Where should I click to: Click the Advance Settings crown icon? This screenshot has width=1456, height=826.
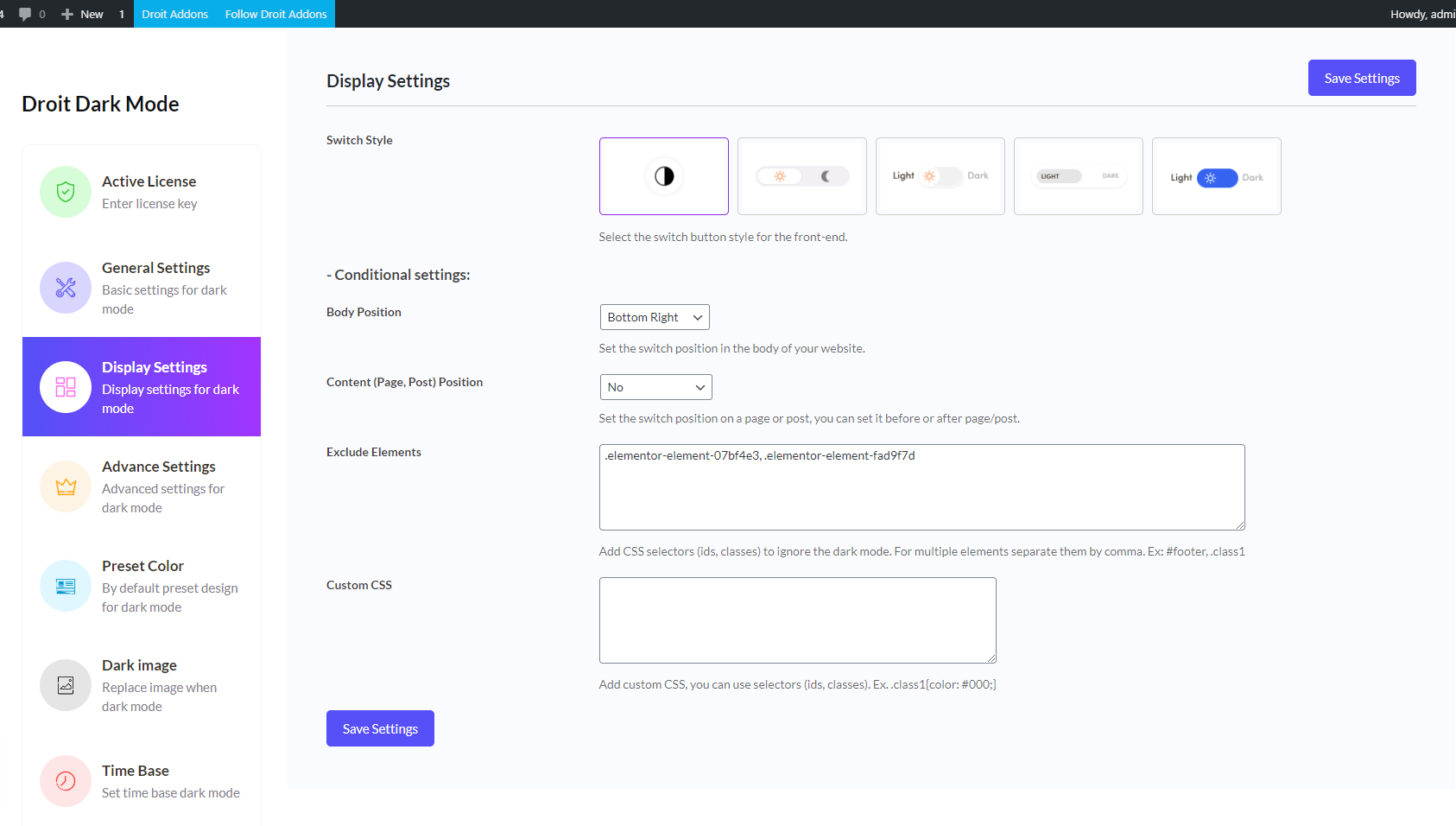click(x=66, y=486)
